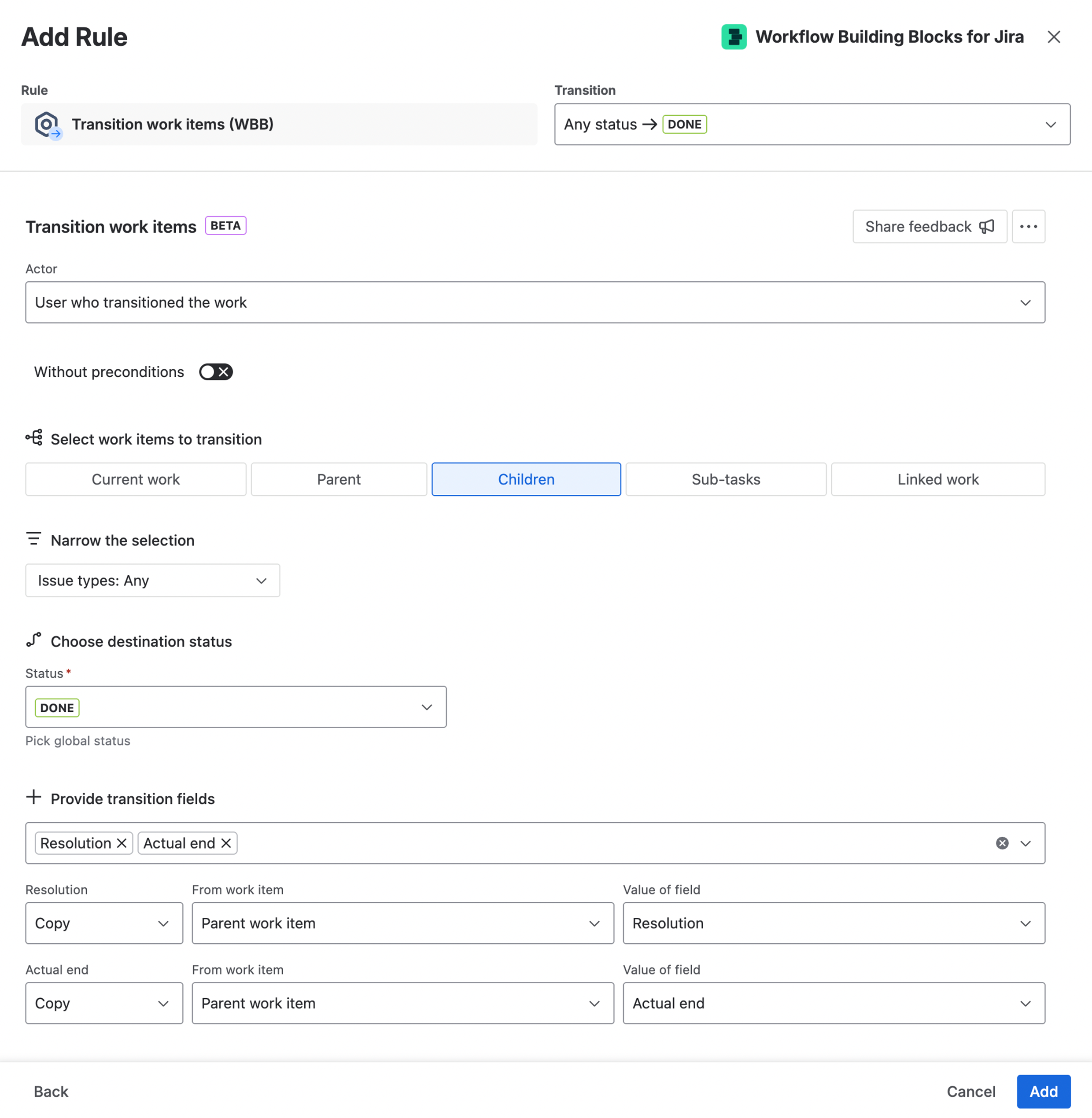Select the Sub-tasks option
Screen dimensions: 1092x1118
click(x=725, y=479)
